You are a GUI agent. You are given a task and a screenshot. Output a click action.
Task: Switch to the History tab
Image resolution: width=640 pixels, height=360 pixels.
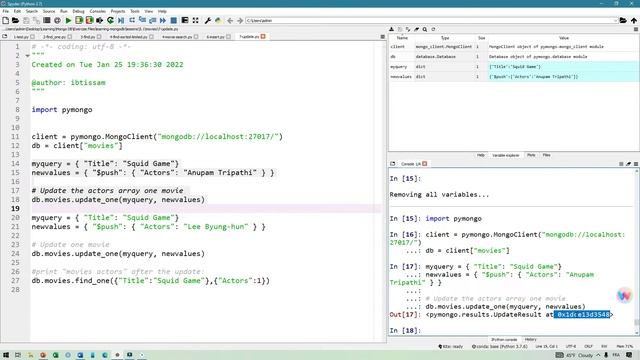tap(531, 340)
